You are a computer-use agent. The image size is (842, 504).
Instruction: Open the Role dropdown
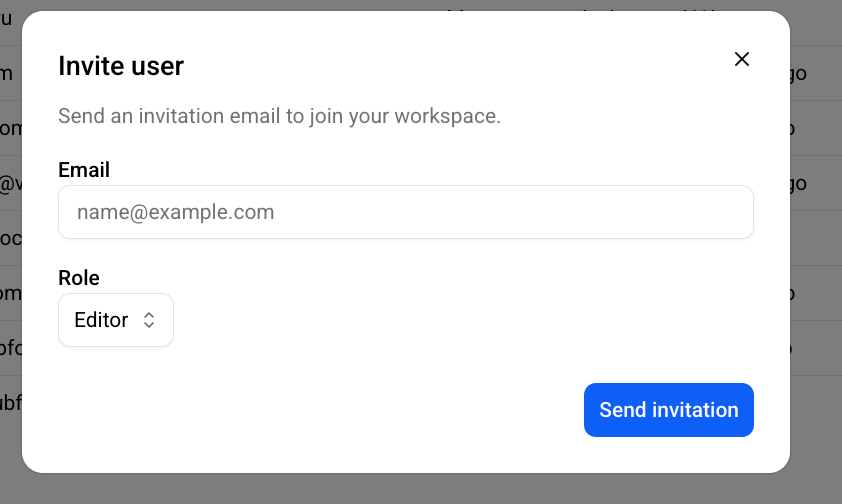click(x=115, y=320)
